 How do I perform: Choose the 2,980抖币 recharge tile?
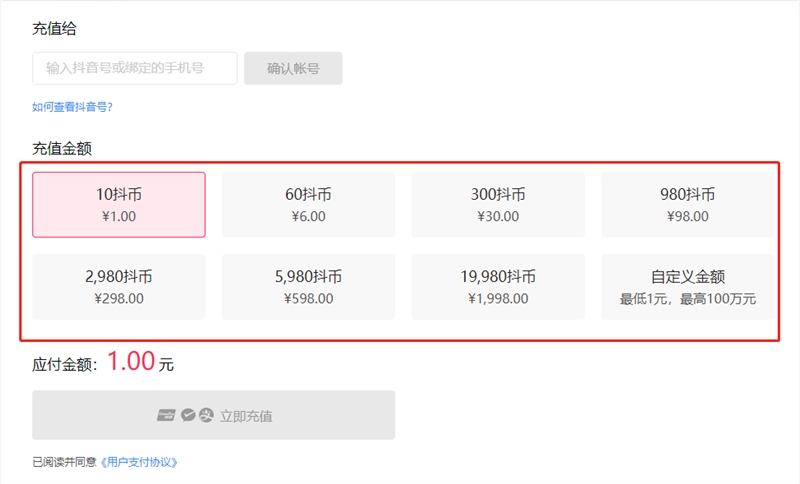click(119, 286)
